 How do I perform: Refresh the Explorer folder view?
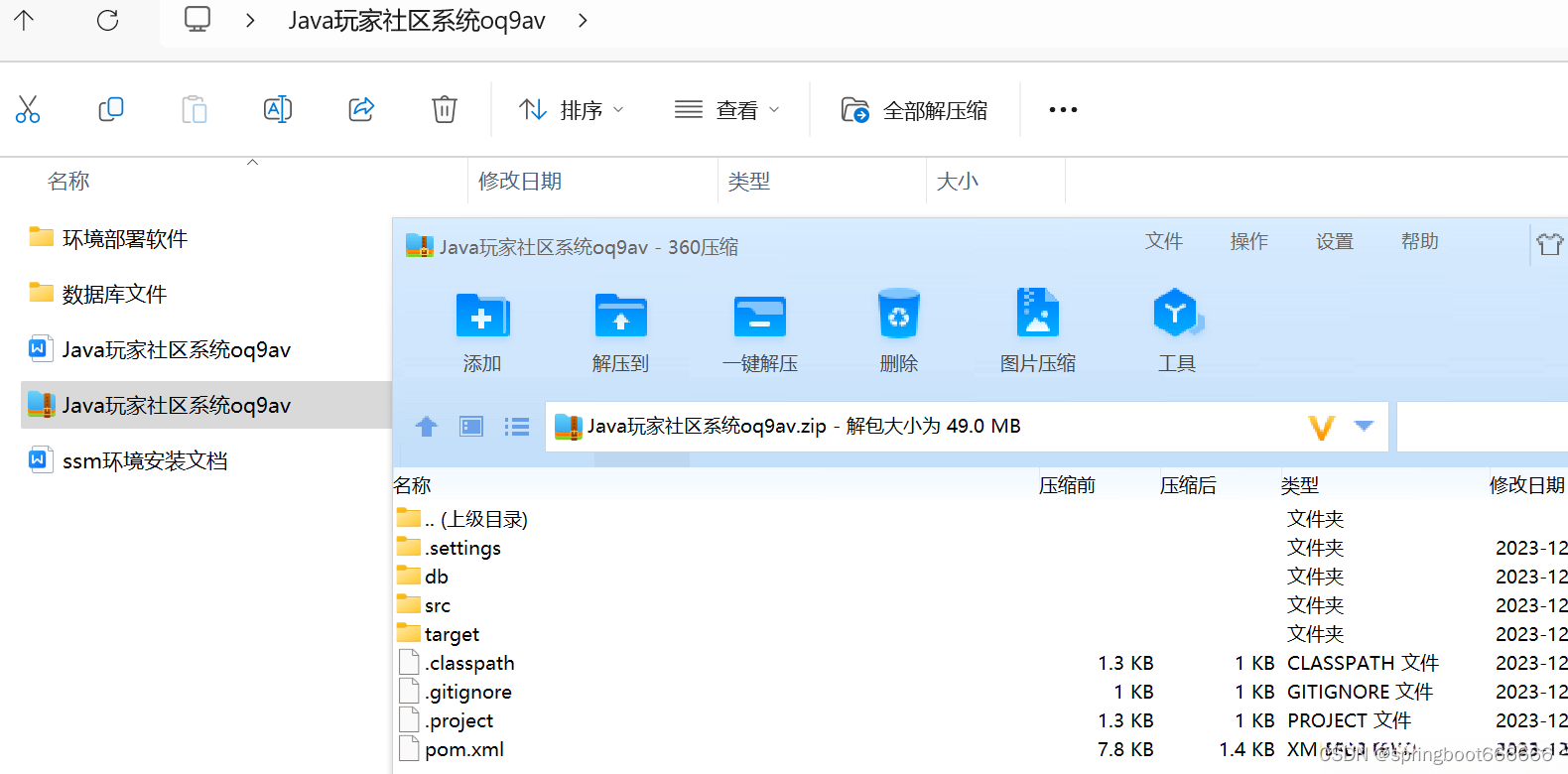pos(107,20)
